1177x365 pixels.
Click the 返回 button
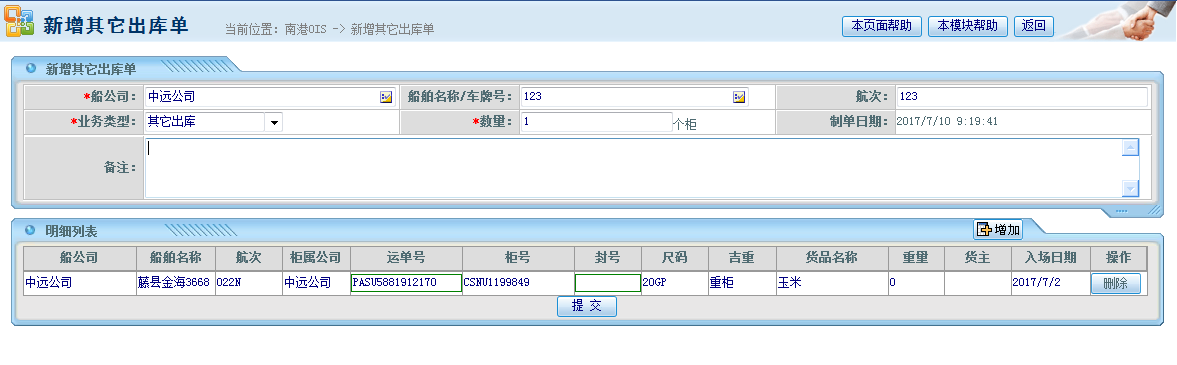coord(1034,26)
